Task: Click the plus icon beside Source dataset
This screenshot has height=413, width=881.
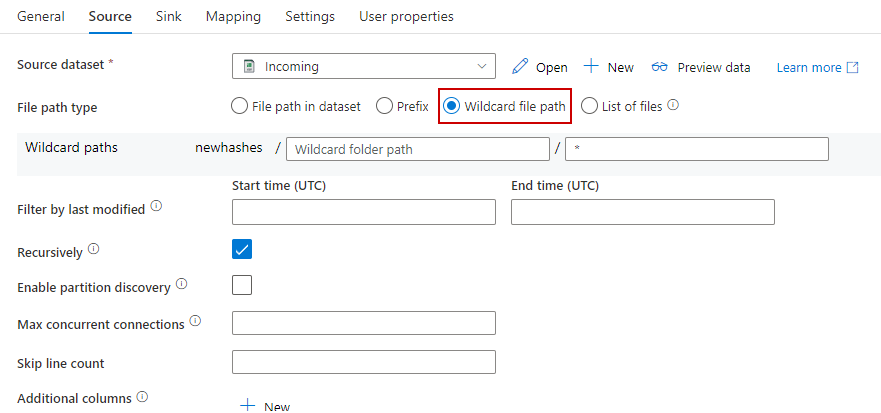Action: [591, 67]
